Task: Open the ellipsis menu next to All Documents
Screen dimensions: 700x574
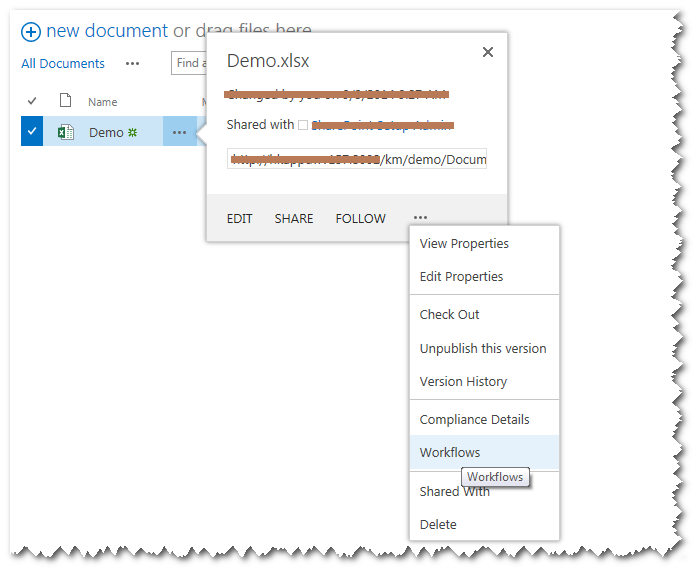Action: 132,64
